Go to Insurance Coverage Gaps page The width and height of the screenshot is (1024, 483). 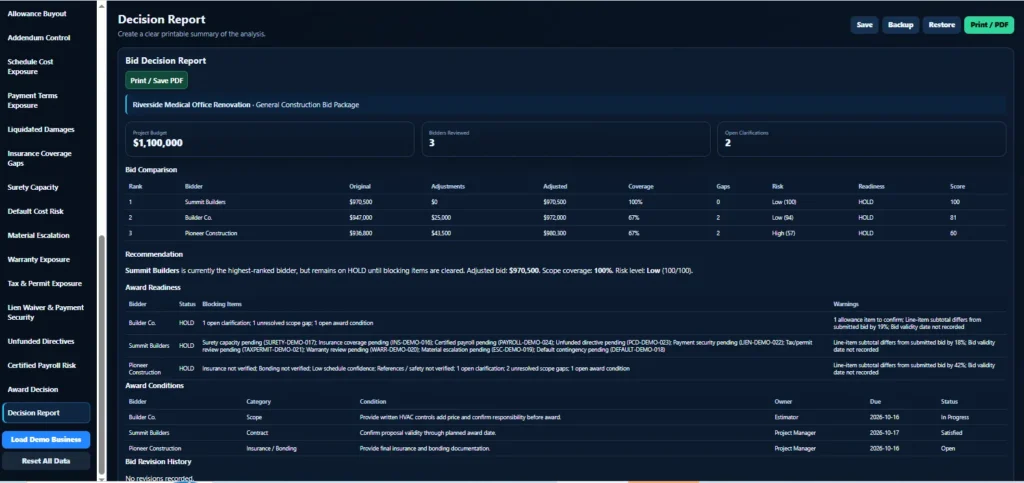pos(39,159)
